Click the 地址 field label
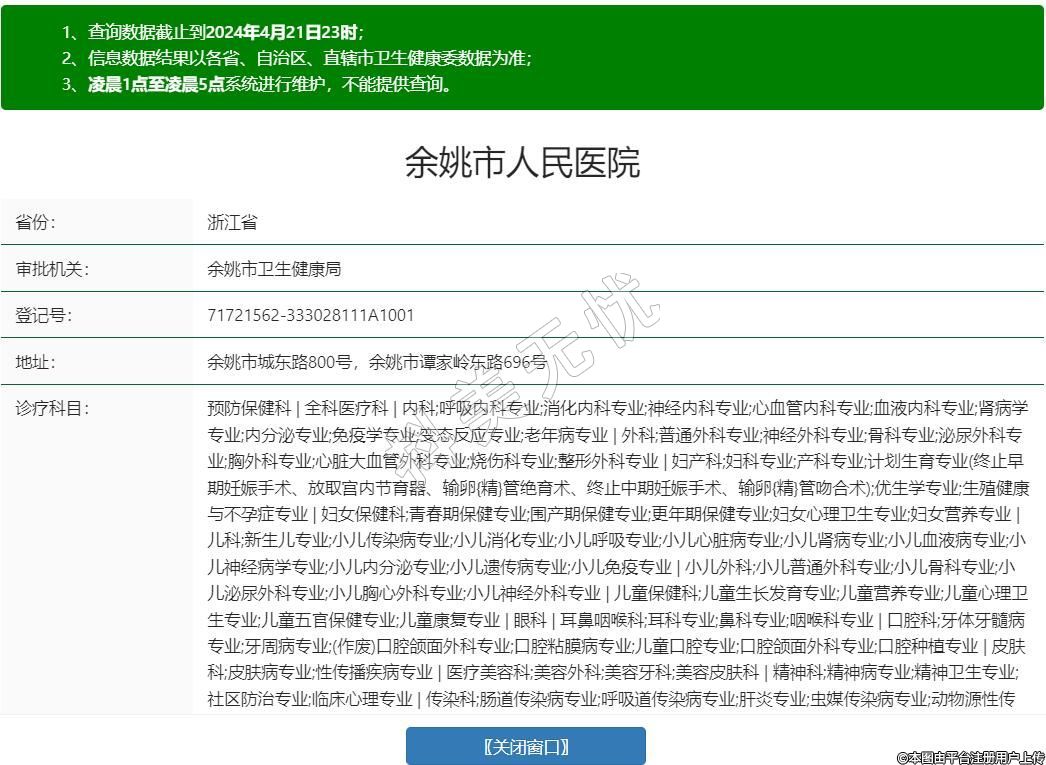Viewport: 1046px width, 765px height. tap(35, 362)
